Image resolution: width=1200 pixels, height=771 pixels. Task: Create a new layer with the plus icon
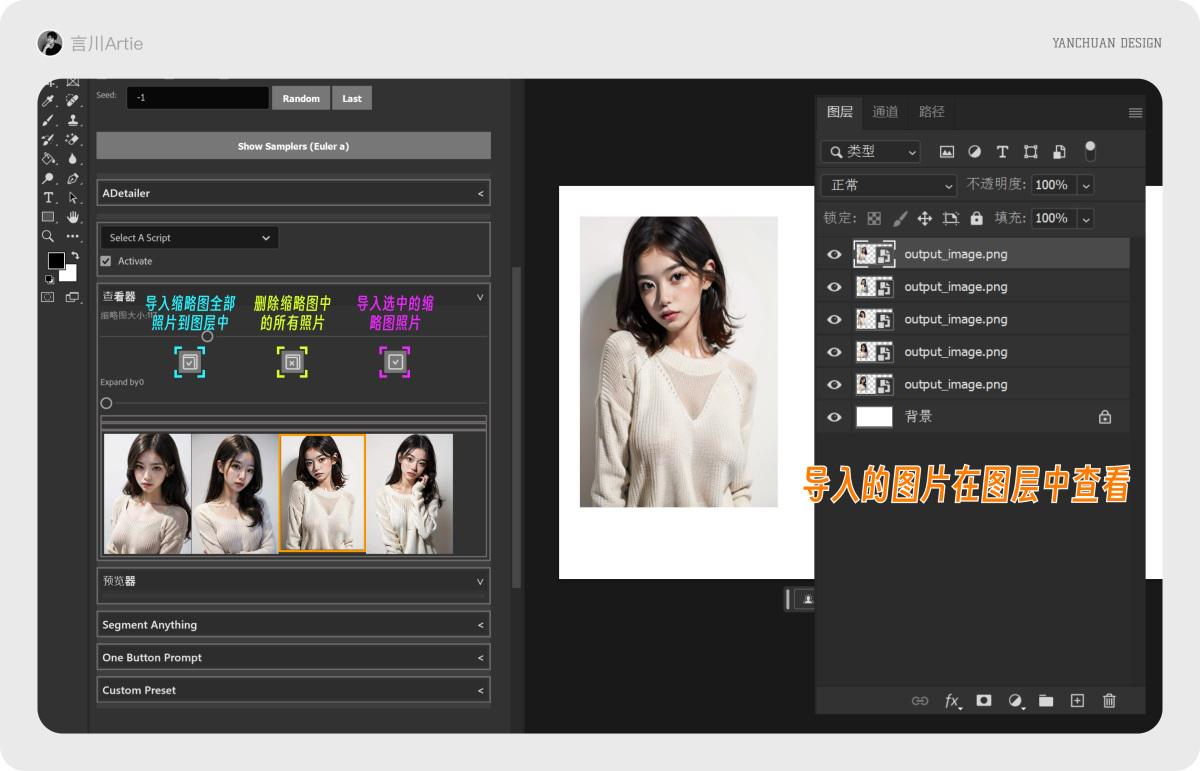[x=1077, y=701]
